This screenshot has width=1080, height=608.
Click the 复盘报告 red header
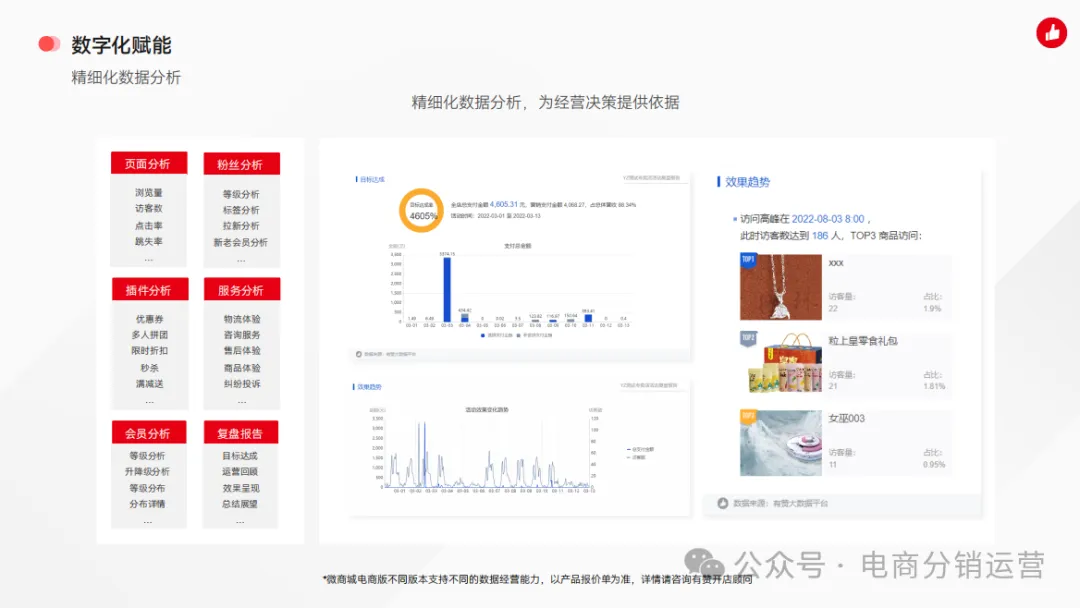pyautogui.click(x=241, y=432)
